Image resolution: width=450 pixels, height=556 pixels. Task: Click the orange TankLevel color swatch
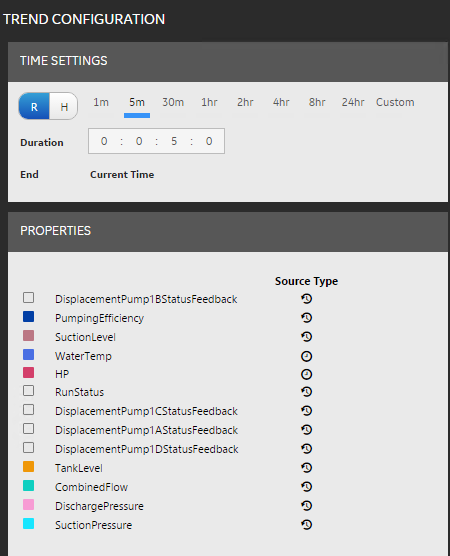point(29,467)
